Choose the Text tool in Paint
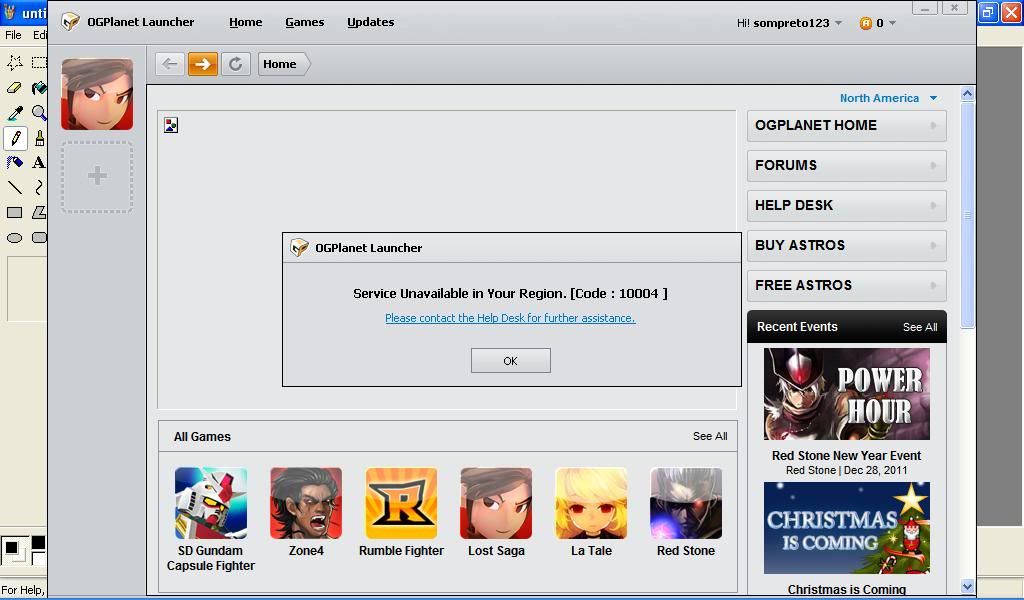1024x600 pixels. (39, 163)
